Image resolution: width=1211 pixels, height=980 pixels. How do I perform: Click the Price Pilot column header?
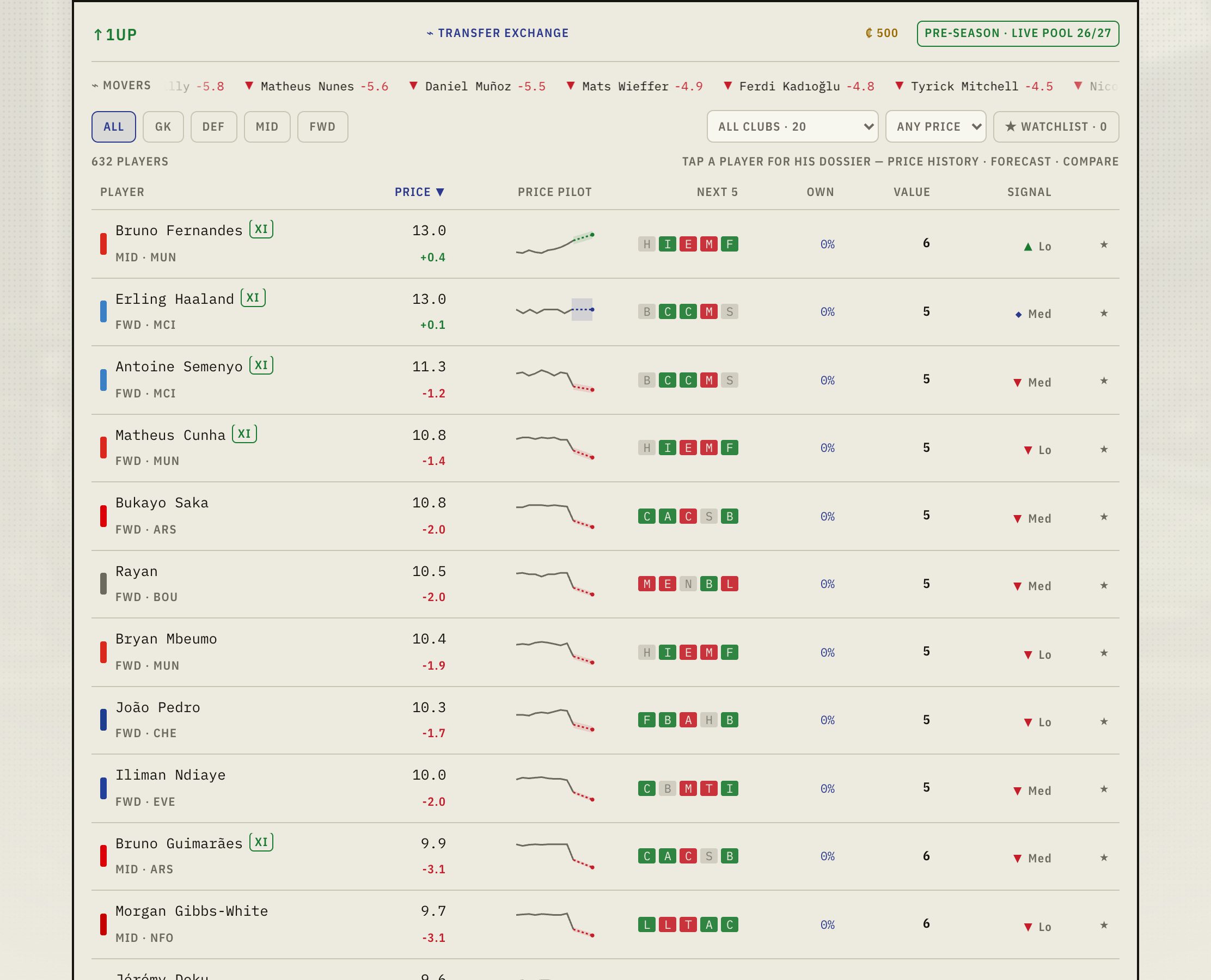tap(555, 192)
